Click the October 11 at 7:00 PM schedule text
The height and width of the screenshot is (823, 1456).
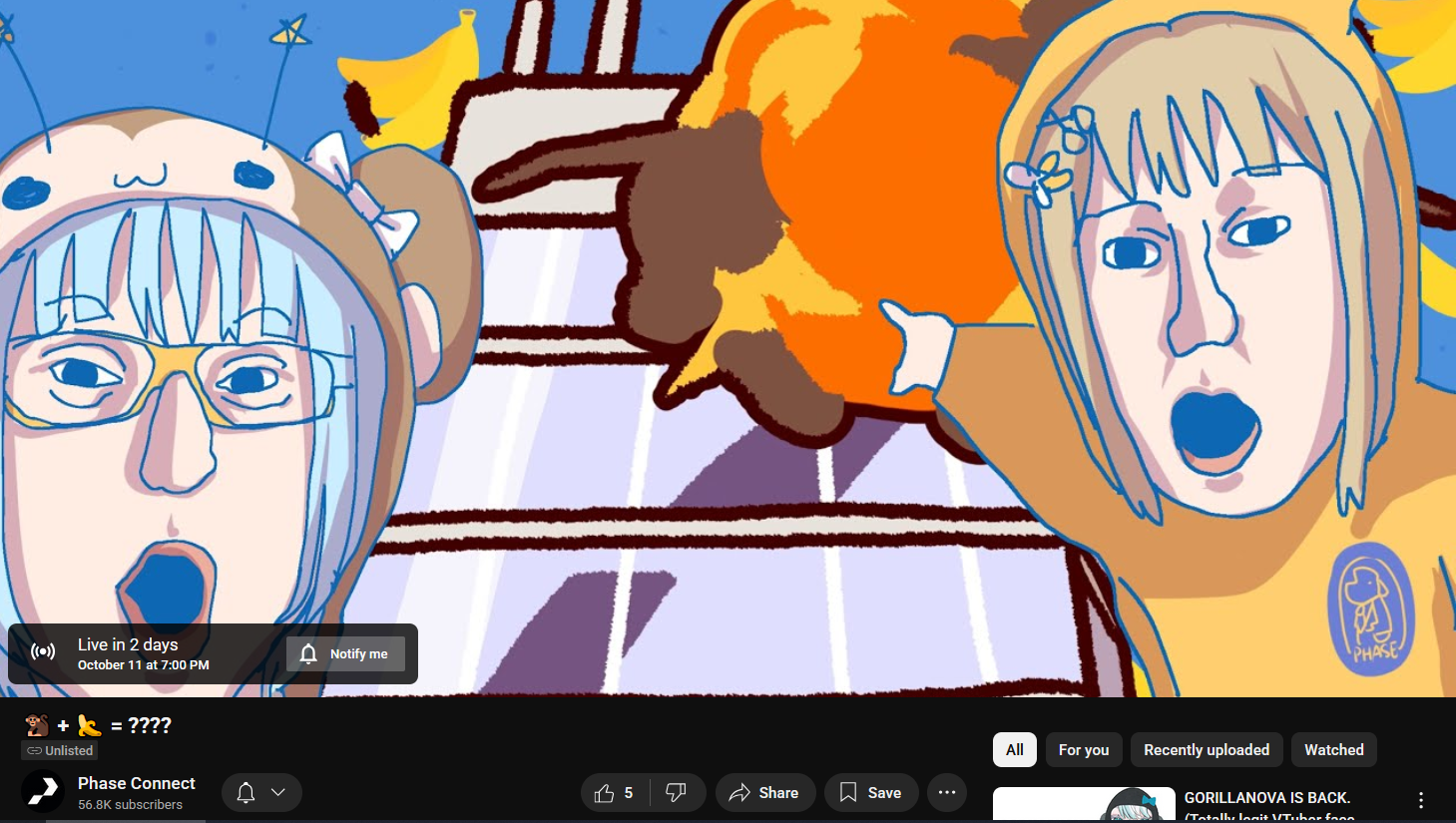coord(144,665)
